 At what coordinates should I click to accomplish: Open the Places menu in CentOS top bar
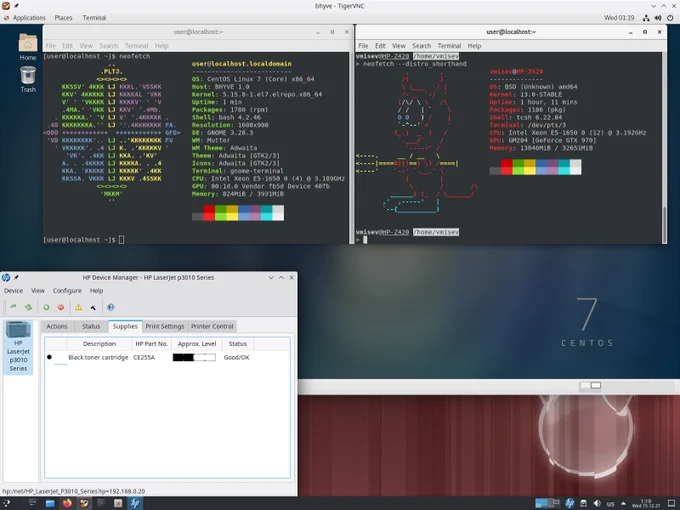point(63,18)
